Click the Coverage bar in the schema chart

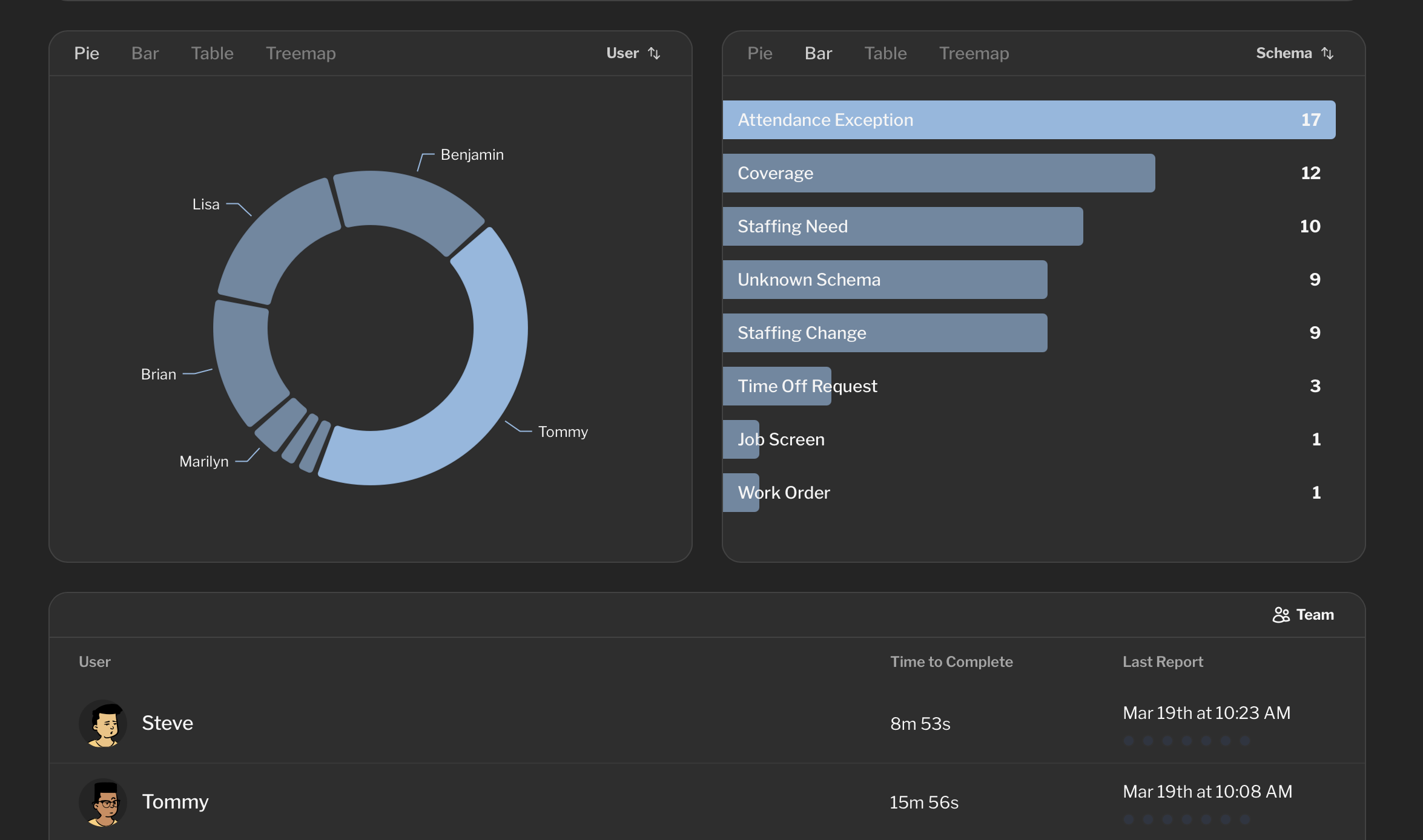click(x=939, y=172)
